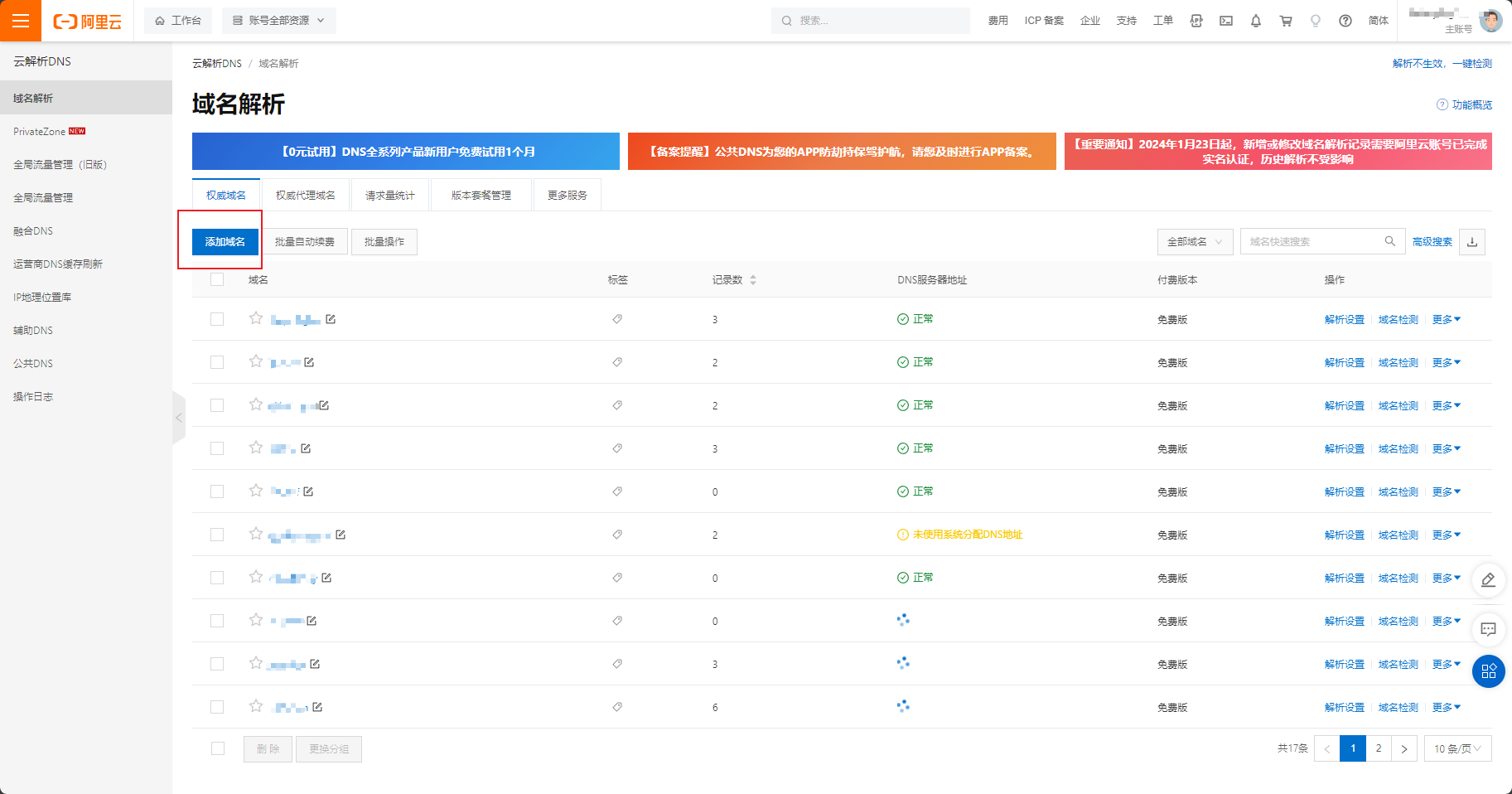Collapse the left sidebar handle
This screenshot has height=794, width=1512.
[x=178, y=418]
